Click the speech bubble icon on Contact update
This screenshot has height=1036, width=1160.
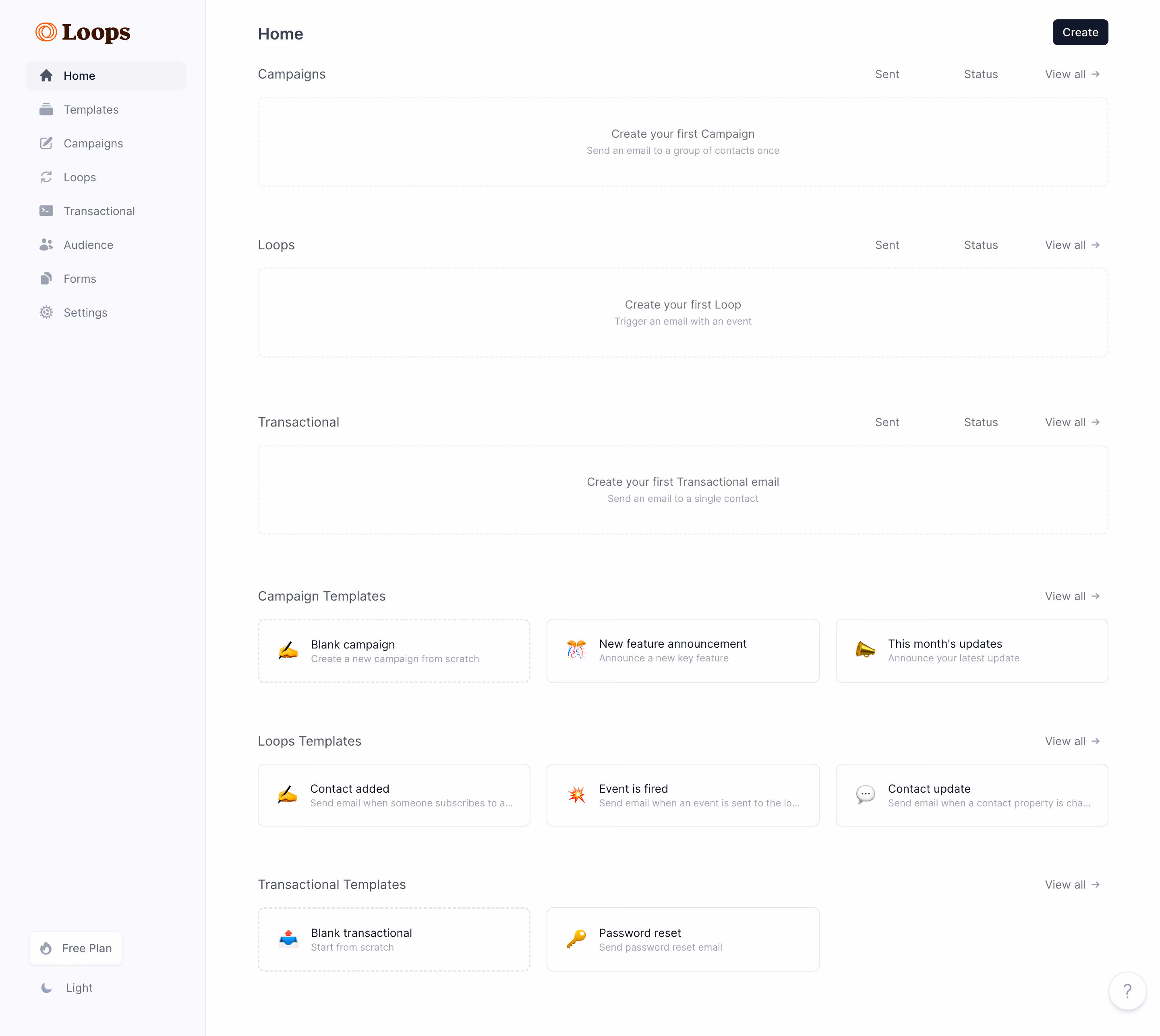(x=865, y=795)
